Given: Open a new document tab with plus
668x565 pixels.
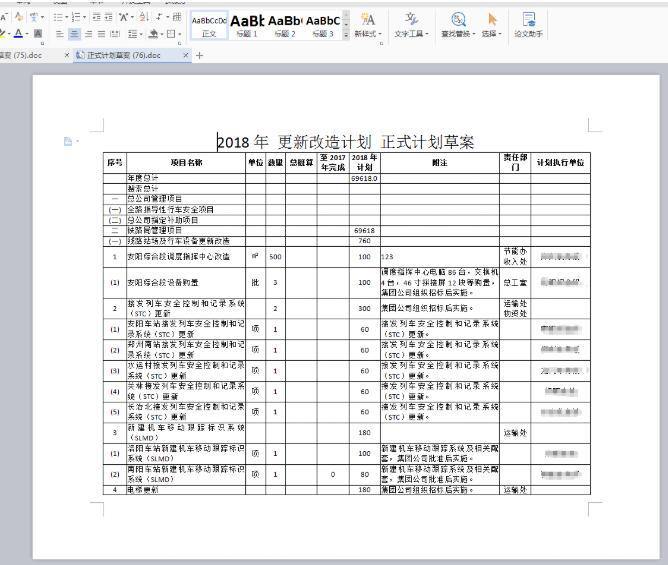Looking at the screenshot, I should (x=199, y=55).
